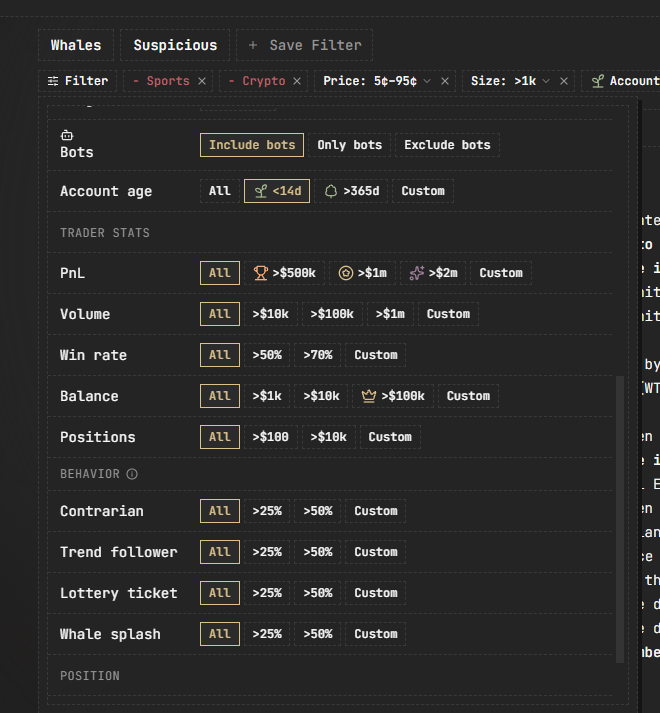Click the Account filter sprout icon
The height and width of the screenshot is (713, 660).
tap(598, 81)
